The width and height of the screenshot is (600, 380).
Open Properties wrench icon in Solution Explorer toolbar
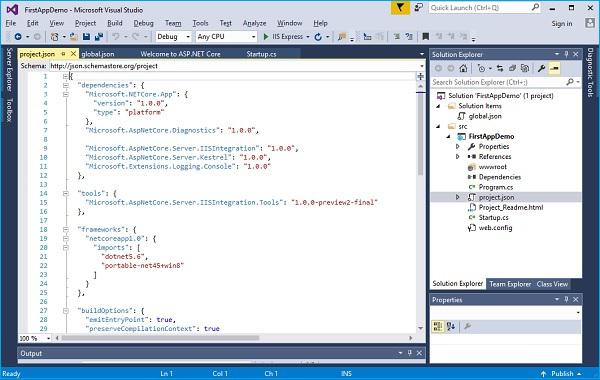(x=541, y=68)
